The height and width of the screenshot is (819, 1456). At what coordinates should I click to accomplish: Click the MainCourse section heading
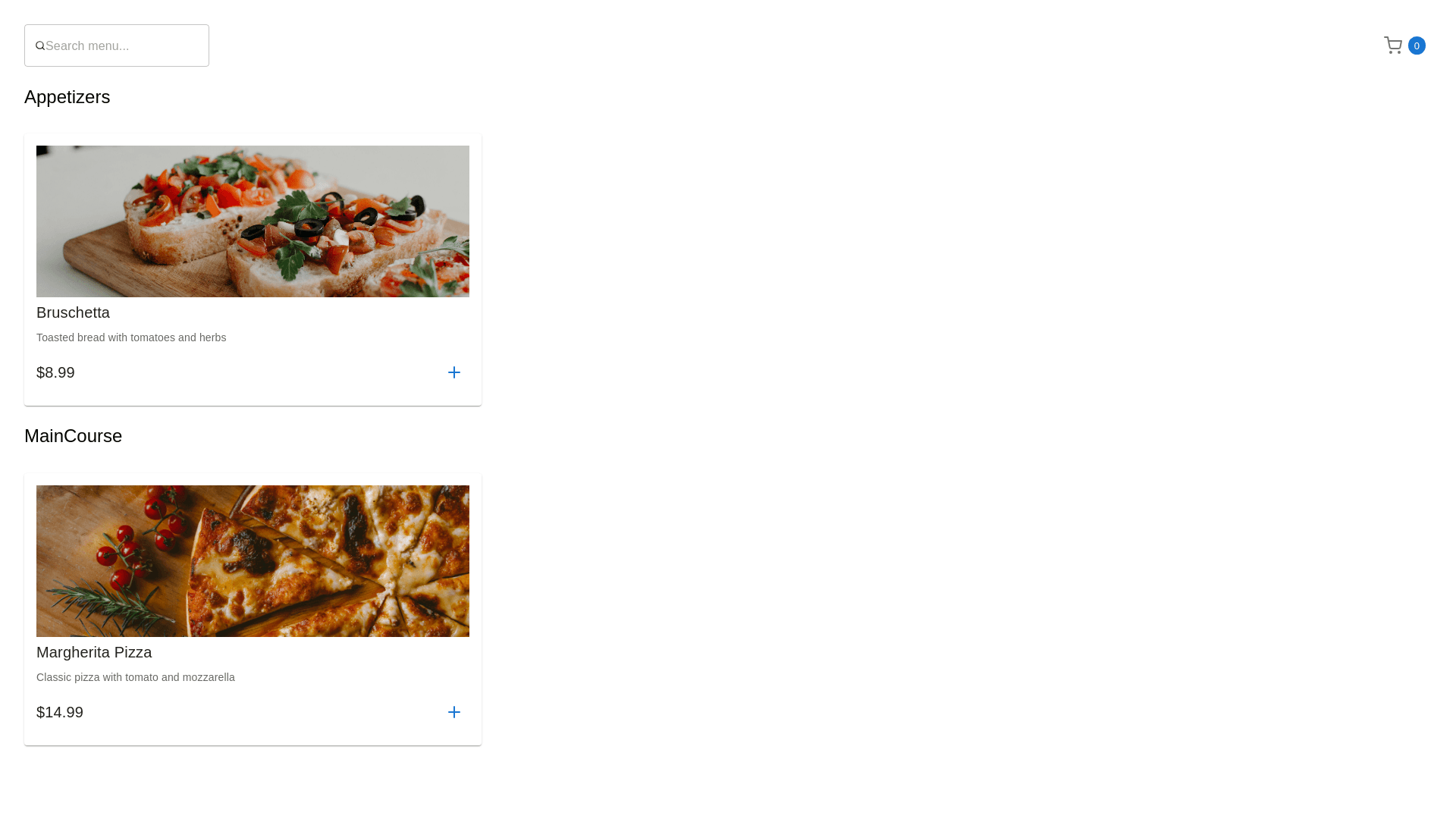(74, 436)
